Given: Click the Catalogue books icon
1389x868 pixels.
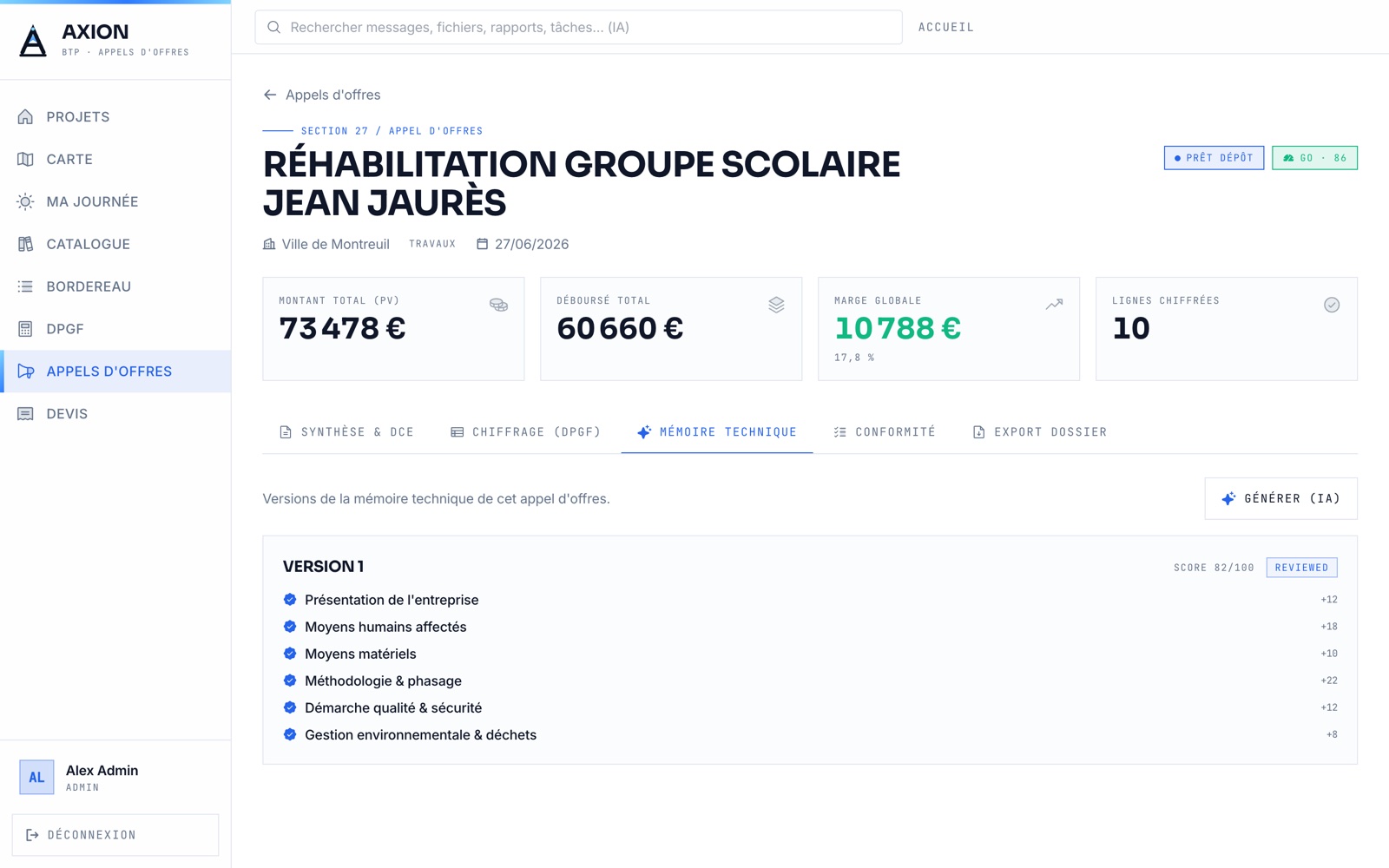Looking at the screenshot, I should point(26,244).
